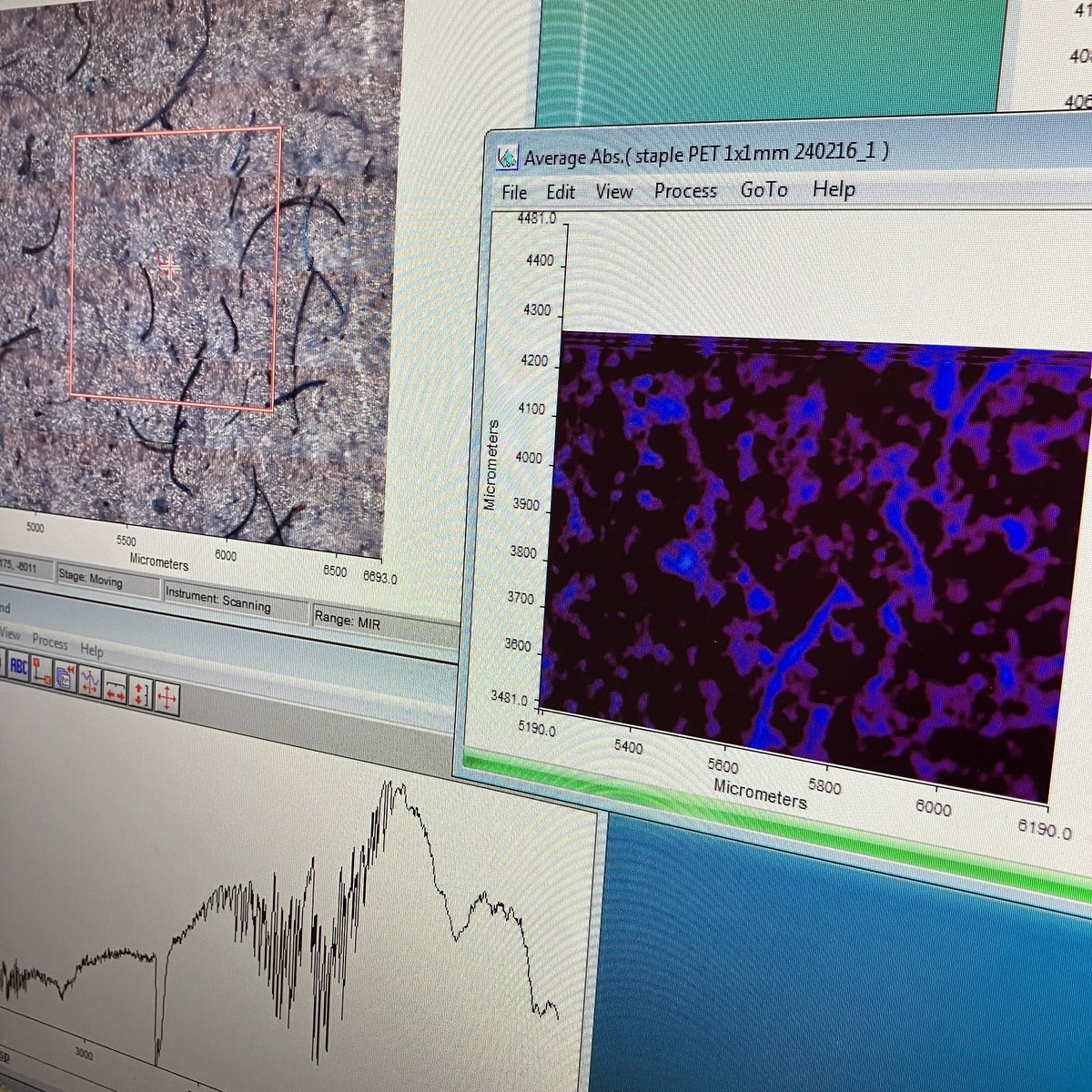
Task: Click the Average Abs window system icon
Action: 506,157
